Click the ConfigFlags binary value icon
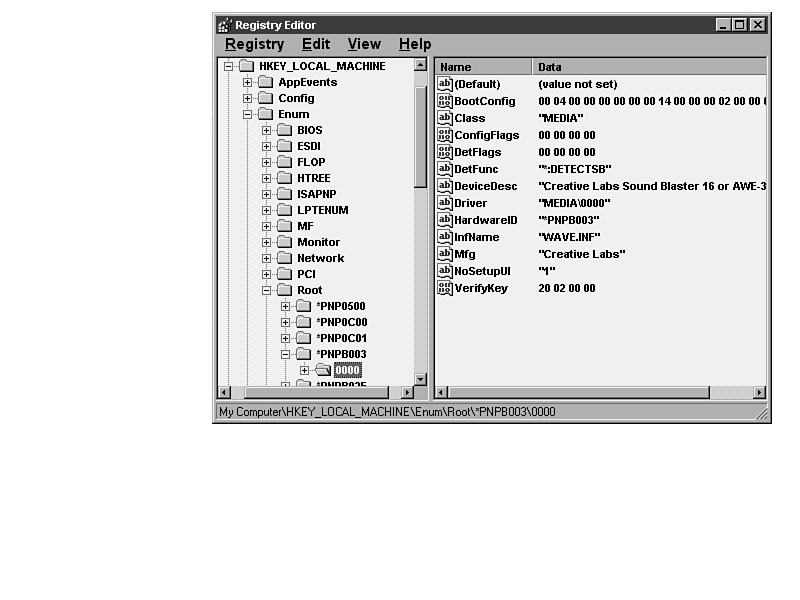The height and width of the screenshot is (600, 800). [x=445, y=135]
